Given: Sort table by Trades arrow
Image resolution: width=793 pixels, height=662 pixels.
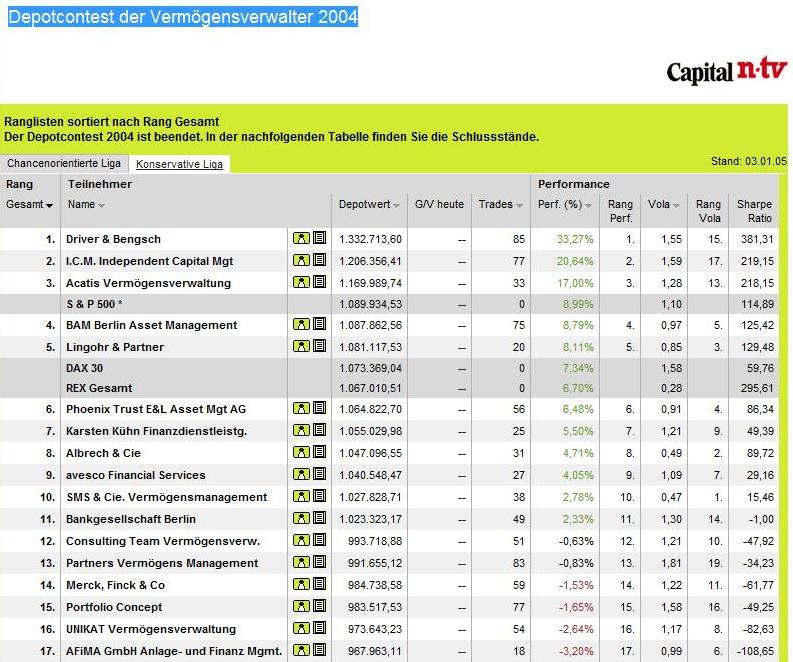Looking at the screenshot, I should pyautogui.click(x=519, y=205).
